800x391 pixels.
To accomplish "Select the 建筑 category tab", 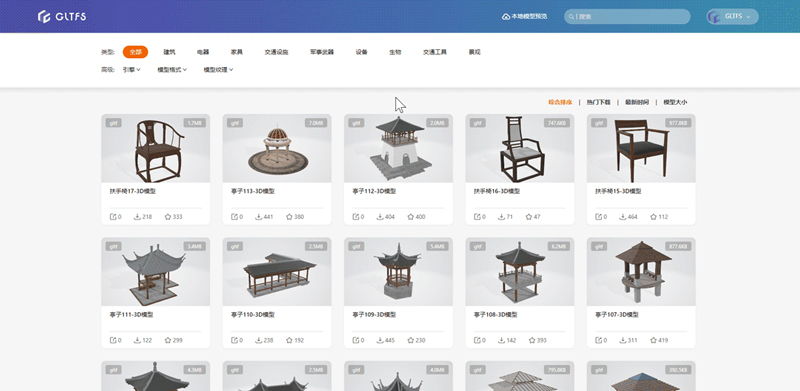I will pyautogui.click(x=169, y=52).
